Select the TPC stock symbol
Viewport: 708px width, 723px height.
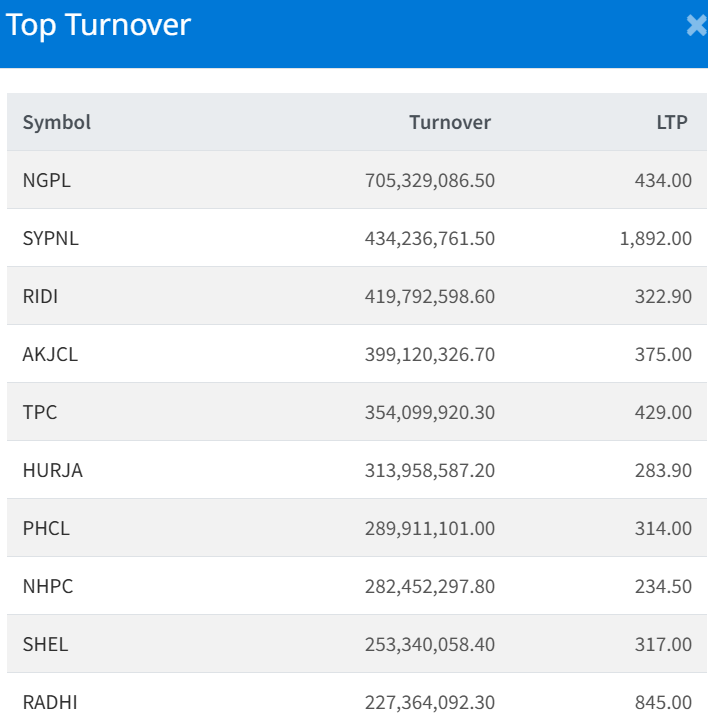(40, 412)
